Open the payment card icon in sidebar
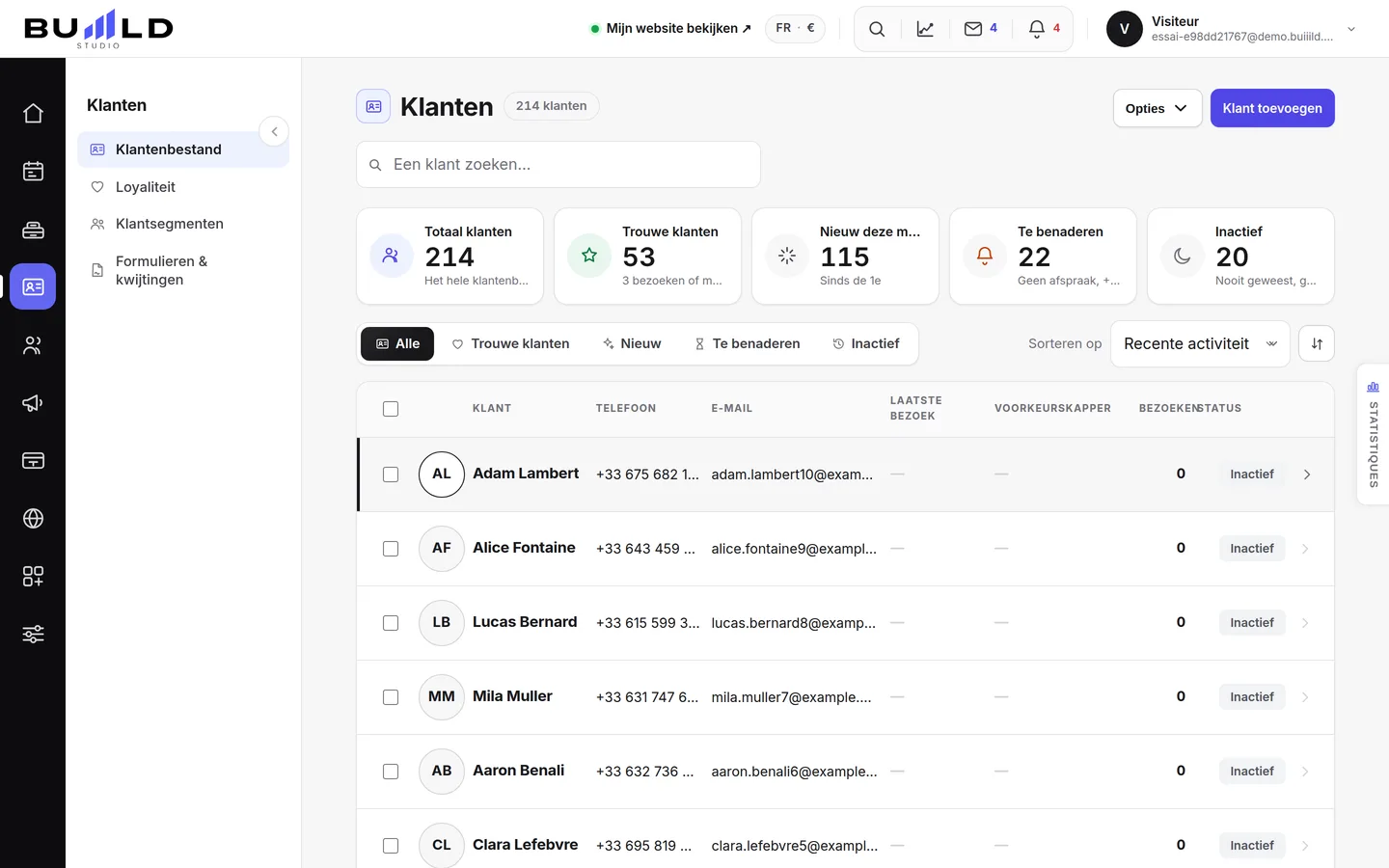This screenshot has height=868, width=1389. [33, 461]
